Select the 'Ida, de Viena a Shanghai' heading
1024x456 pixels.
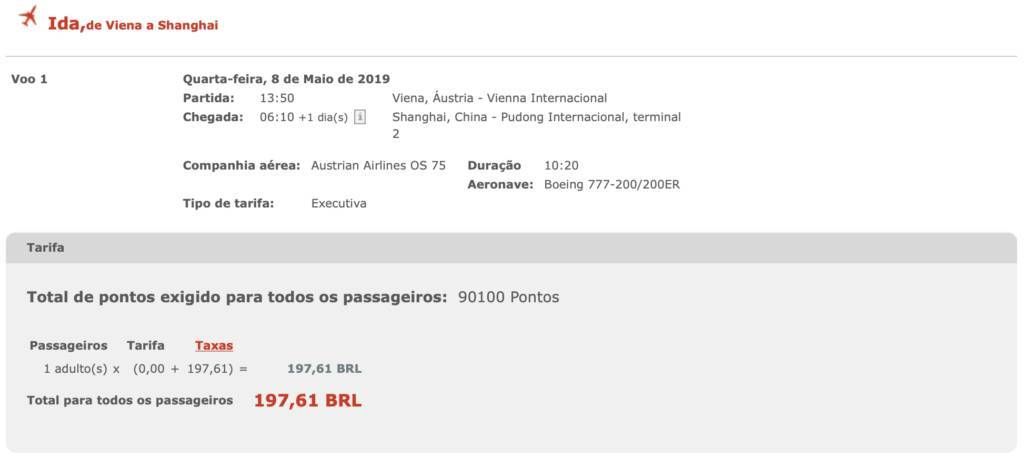coord(133,25)
